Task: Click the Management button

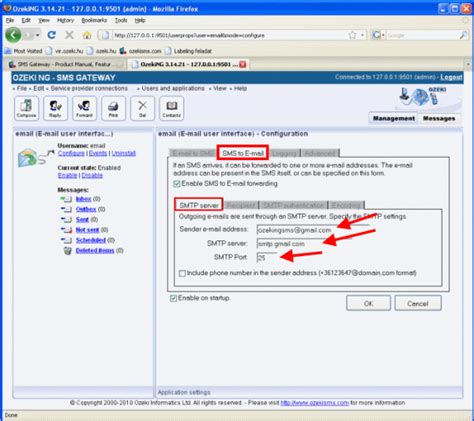Action: click(x=394, y=118)
